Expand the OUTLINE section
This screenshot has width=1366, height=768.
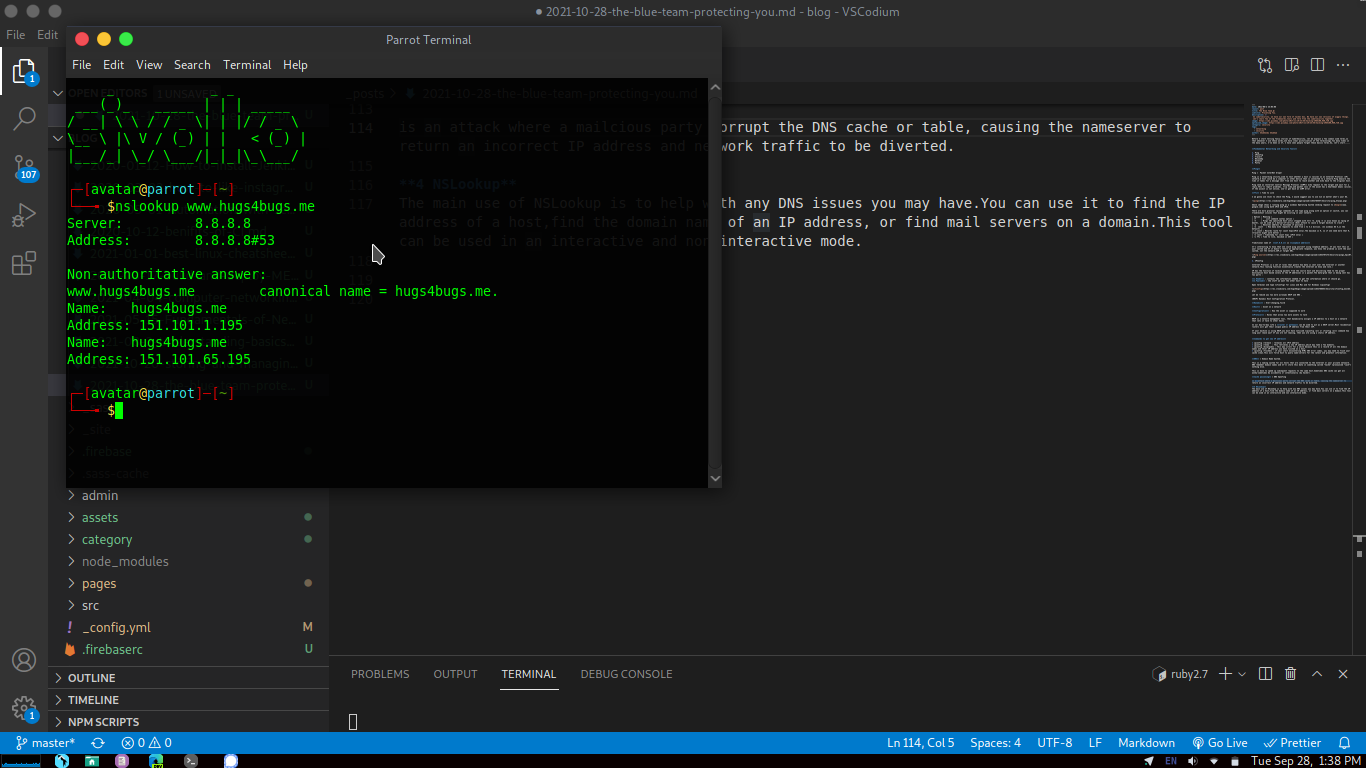[189, 678]
